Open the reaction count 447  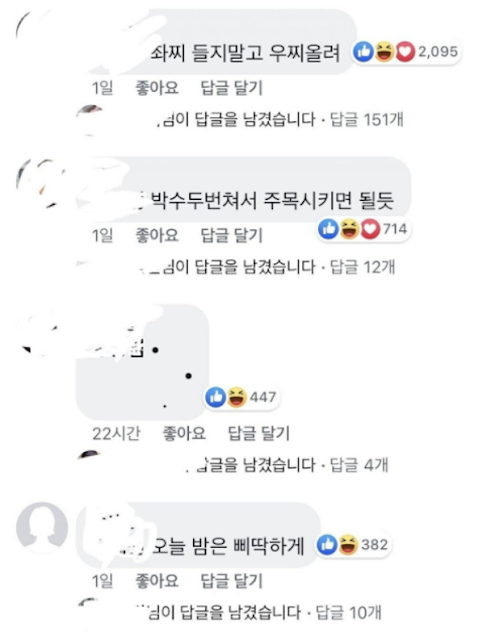pos(263,397)
